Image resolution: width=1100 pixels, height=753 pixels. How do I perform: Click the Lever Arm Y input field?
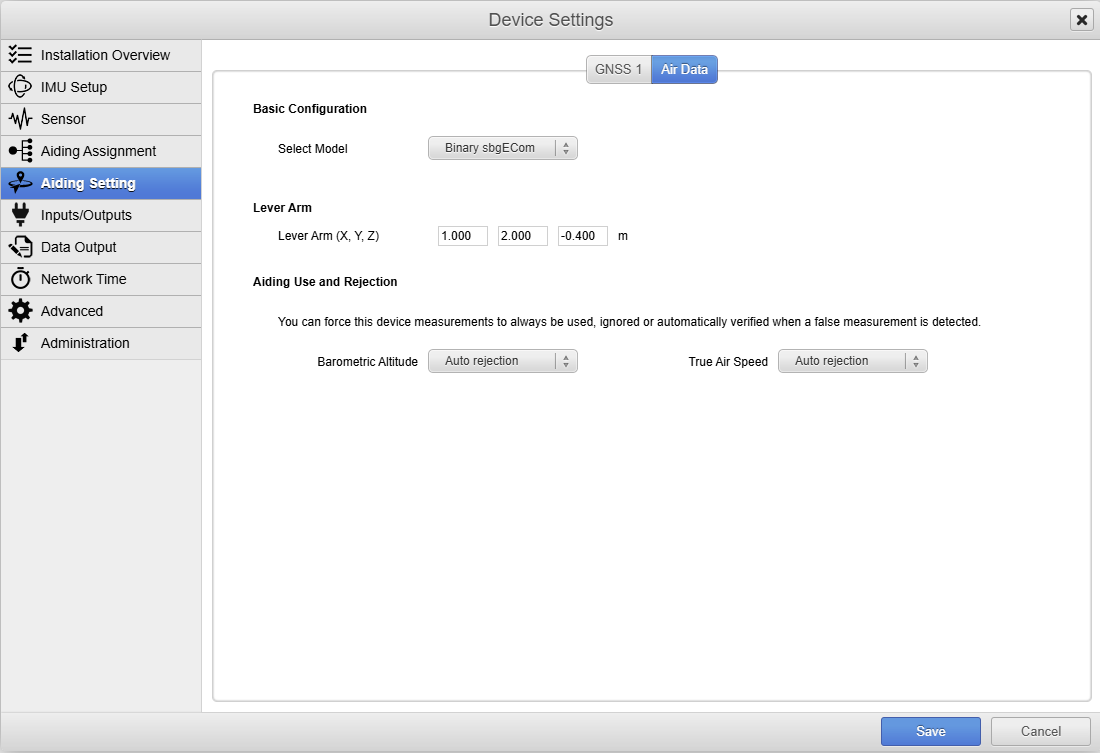coord(522,236)
